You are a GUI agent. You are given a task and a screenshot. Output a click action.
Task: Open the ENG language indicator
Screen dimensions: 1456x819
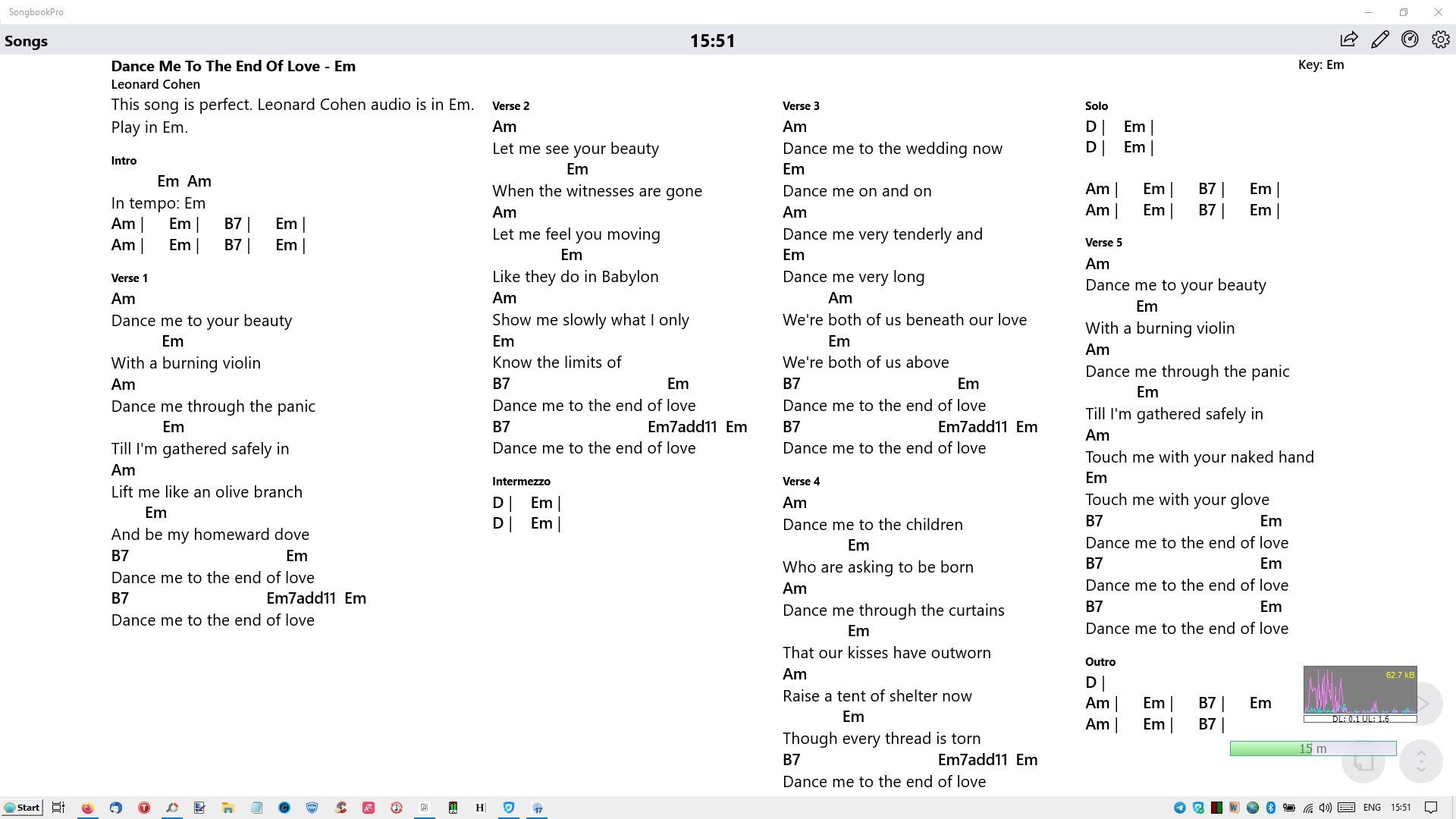(x=1372, y=808)
